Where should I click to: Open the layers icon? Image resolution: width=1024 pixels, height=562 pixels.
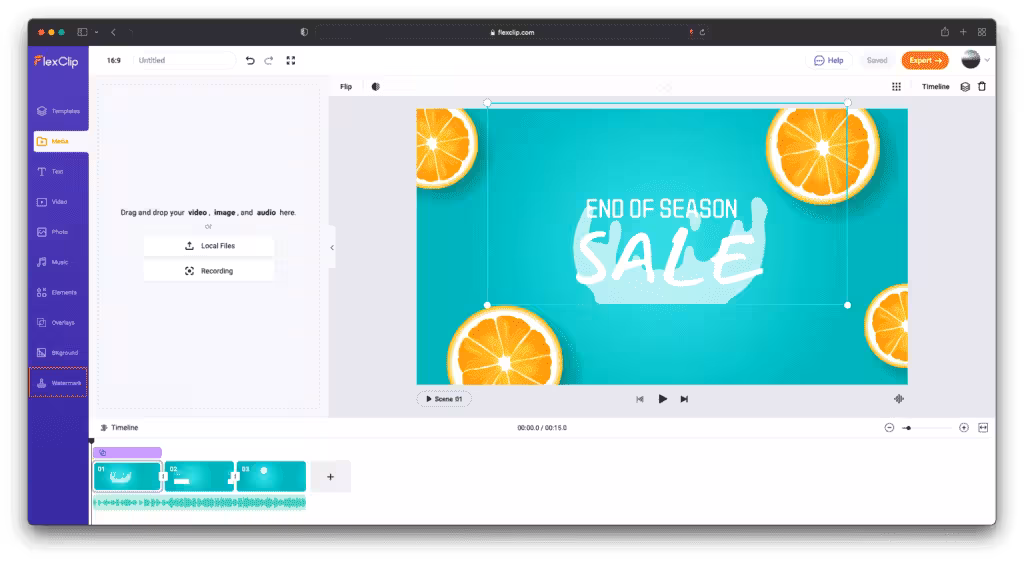tap(965, 86)
